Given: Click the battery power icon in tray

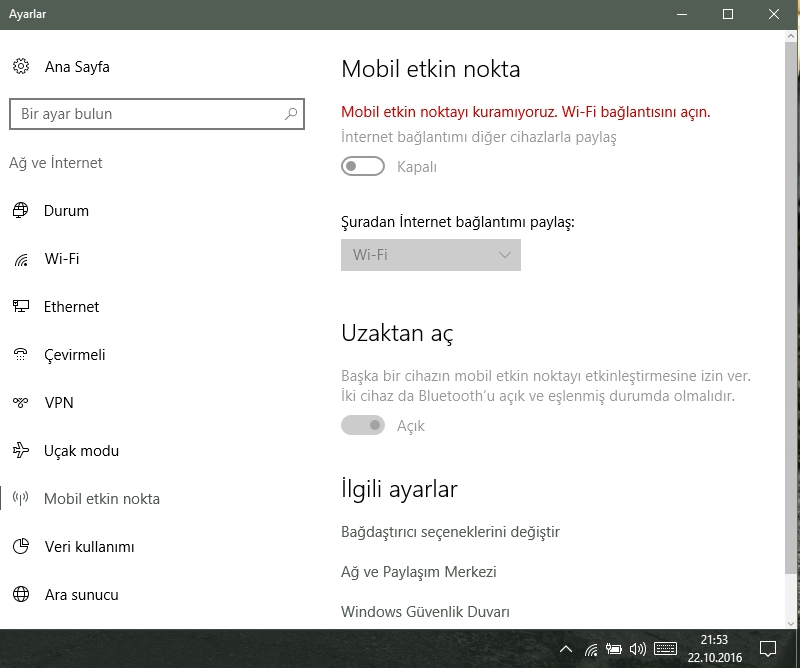Looking at the screenshot, I should 614,649.
